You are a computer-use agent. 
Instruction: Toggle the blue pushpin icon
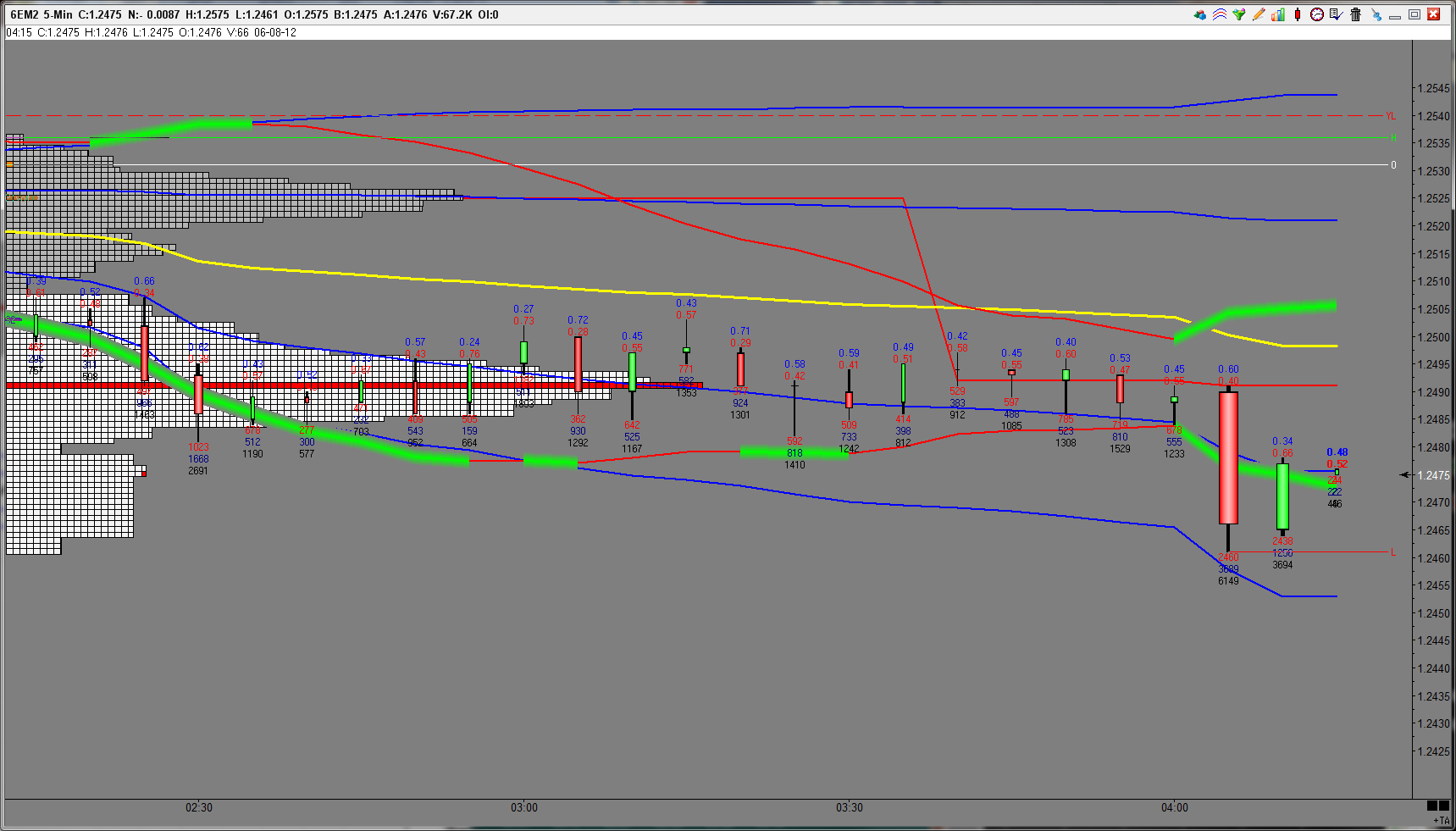[1376, 14]
